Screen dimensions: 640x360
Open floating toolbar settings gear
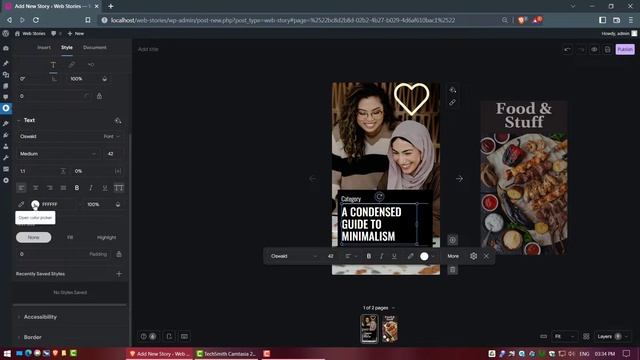(x=473, y=256)
